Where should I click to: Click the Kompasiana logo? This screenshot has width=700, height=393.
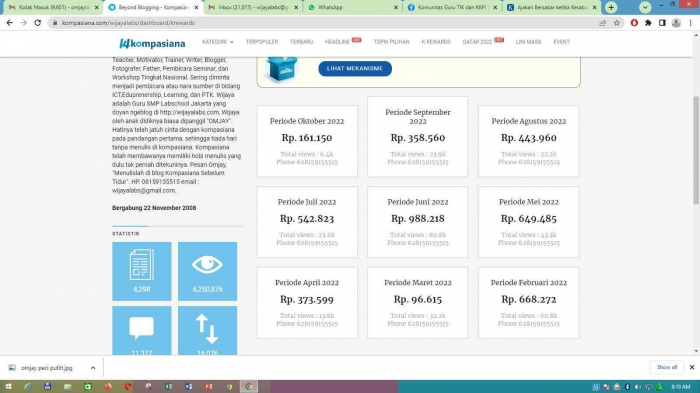(x=152, y=43)
